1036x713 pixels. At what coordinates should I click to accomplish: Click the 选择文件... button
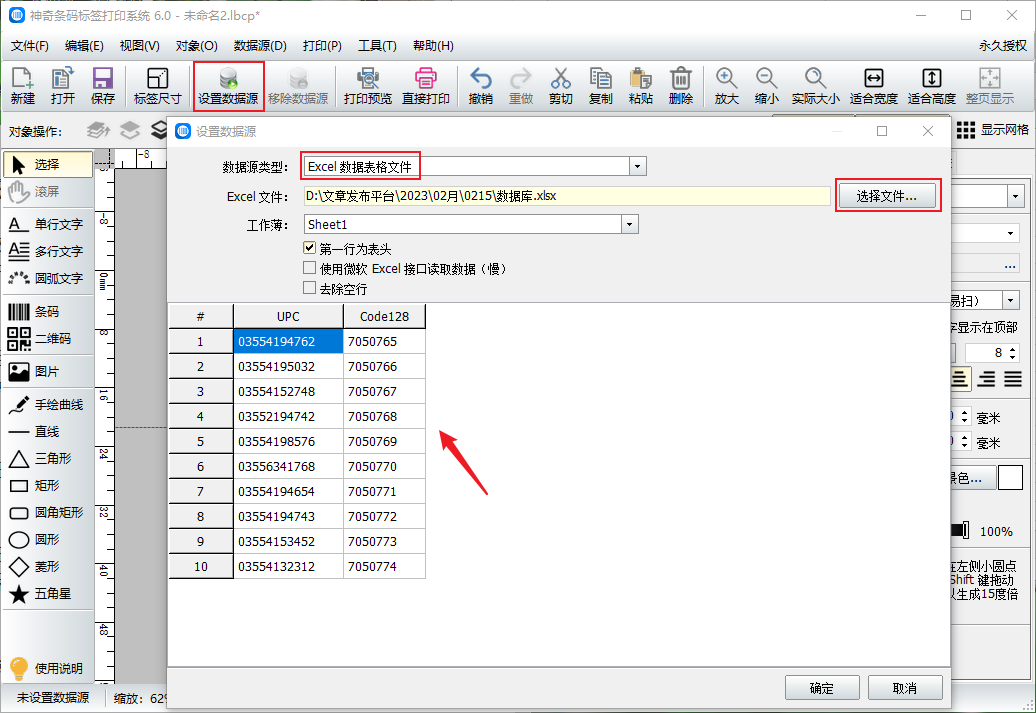(887, 196)
